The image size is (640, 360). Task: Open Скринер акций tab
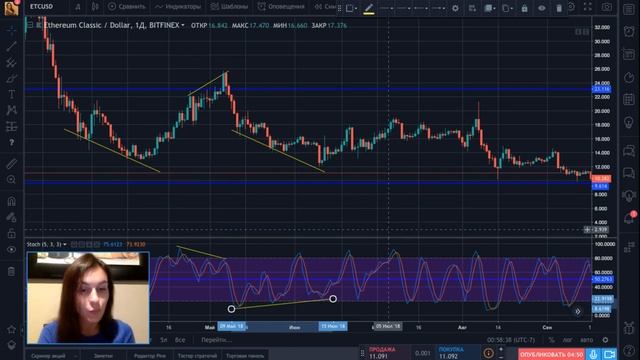48,356
